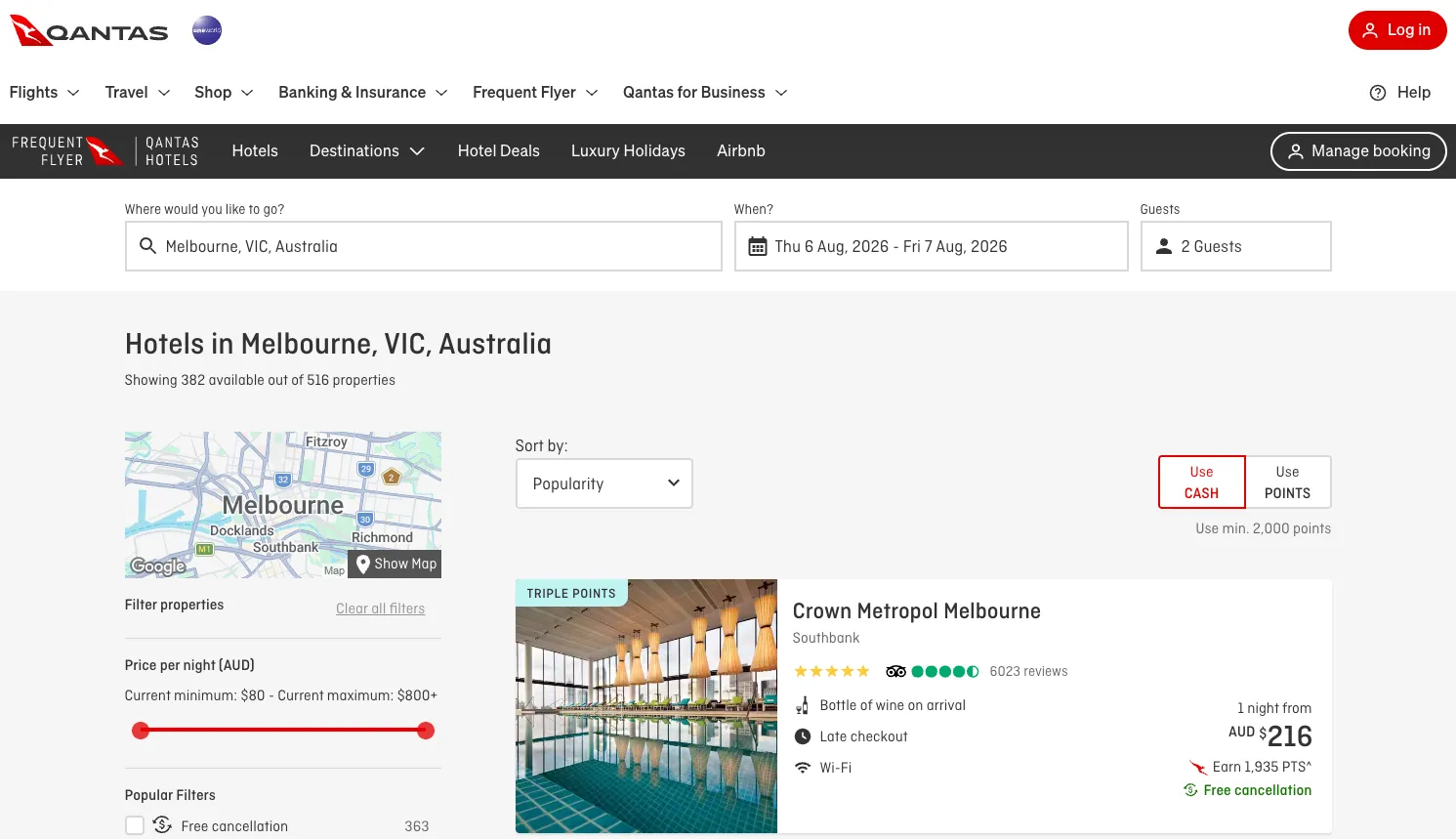Click the wine bottle amenity icon
Viewport: 1456px width, 839px height.
[x=803, y=705]
